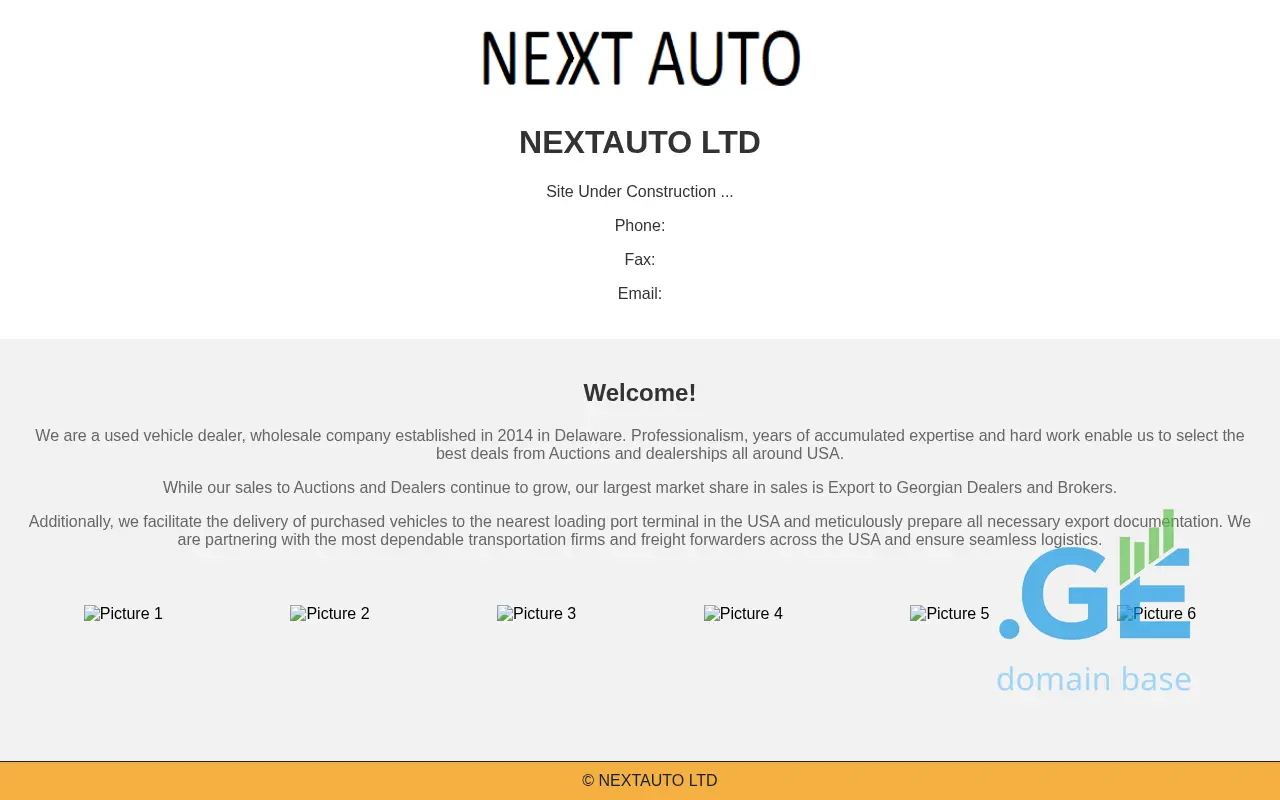This screenshot has height=800, width=1280.
Task: Click the Picture 4 broken image
Action: click(x=743, y=614)
